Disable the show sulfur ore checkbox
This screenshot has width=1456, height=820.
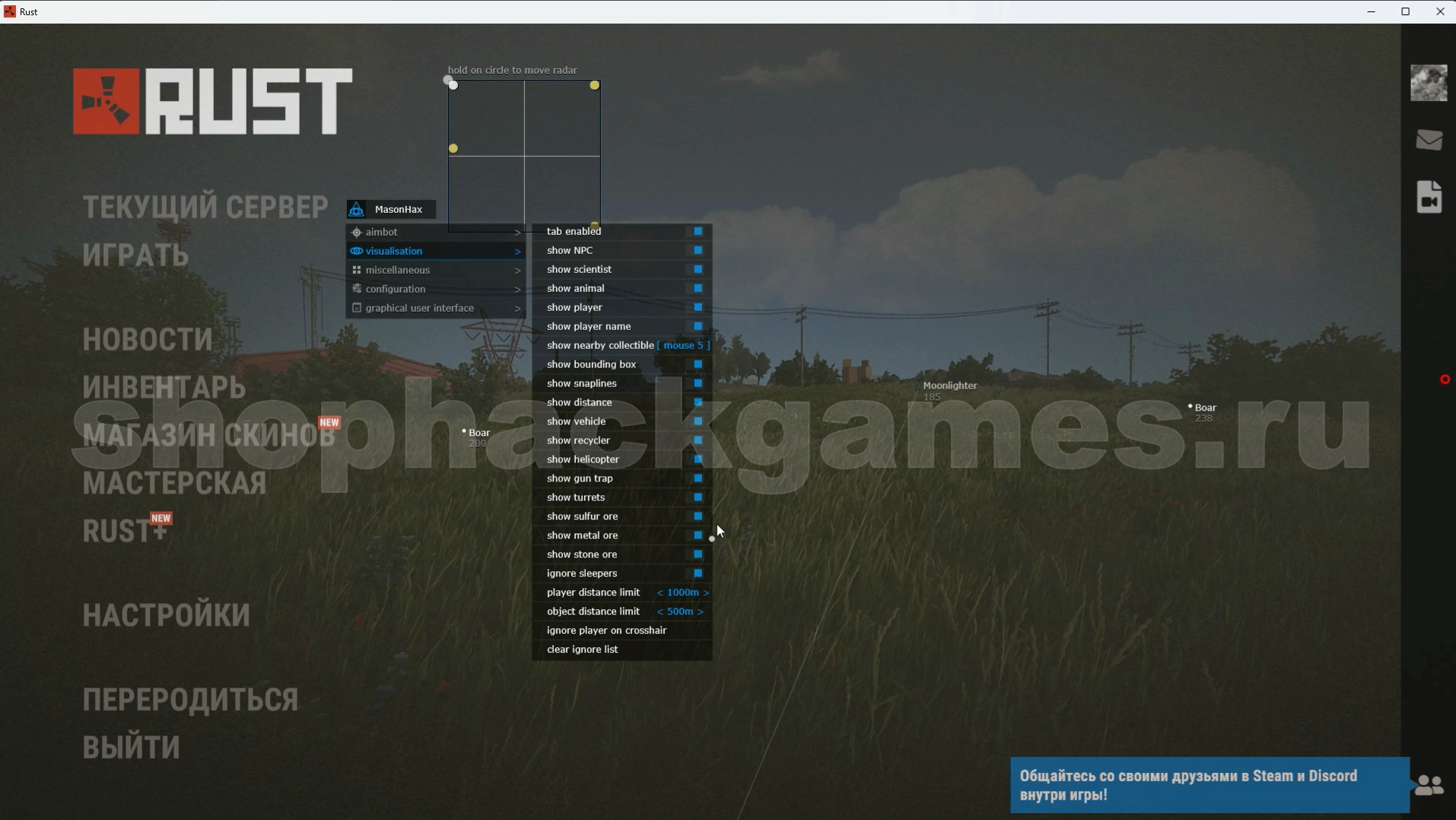click(x=698, y=516)
